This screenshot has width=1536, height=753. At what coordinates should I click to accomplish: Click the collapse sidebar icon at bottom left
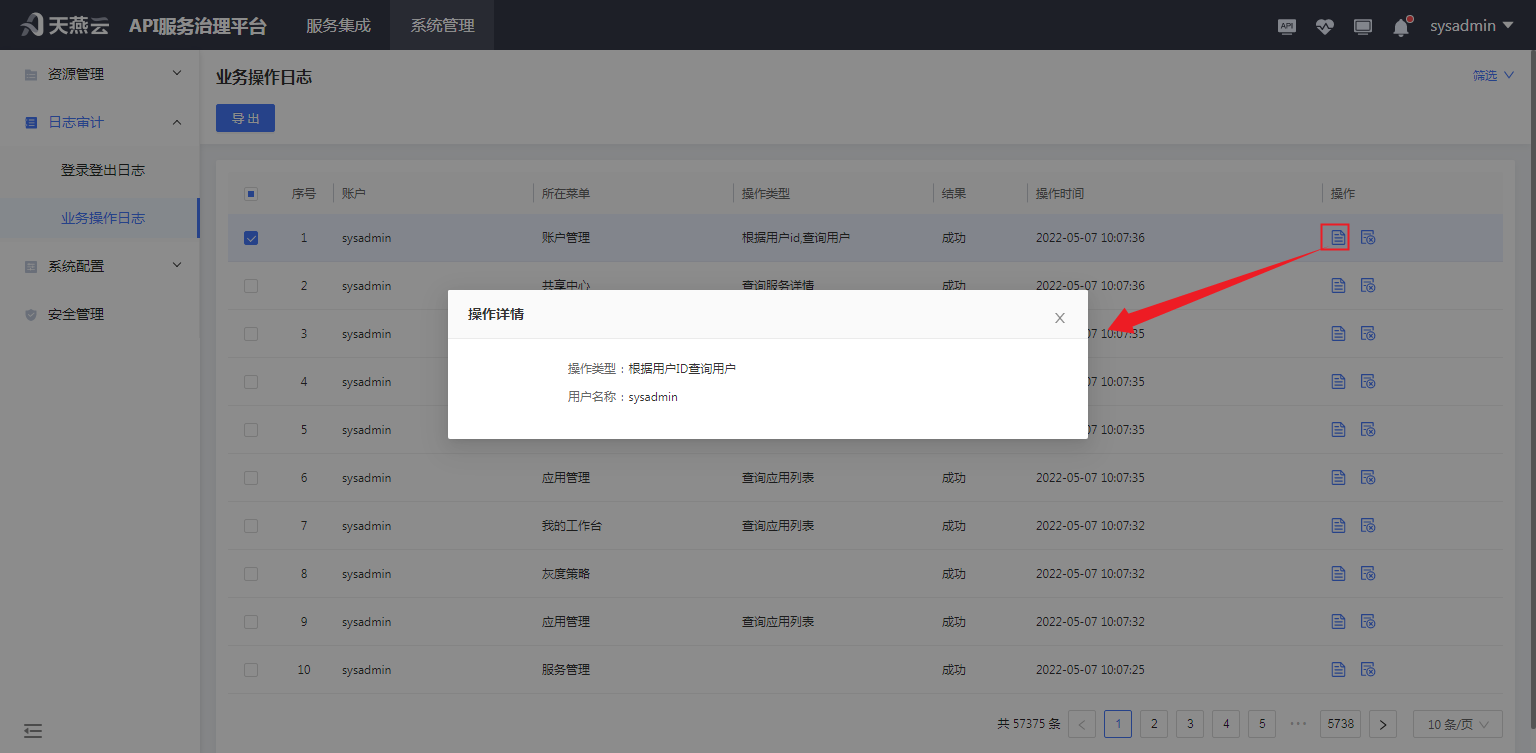pos(33,731)
